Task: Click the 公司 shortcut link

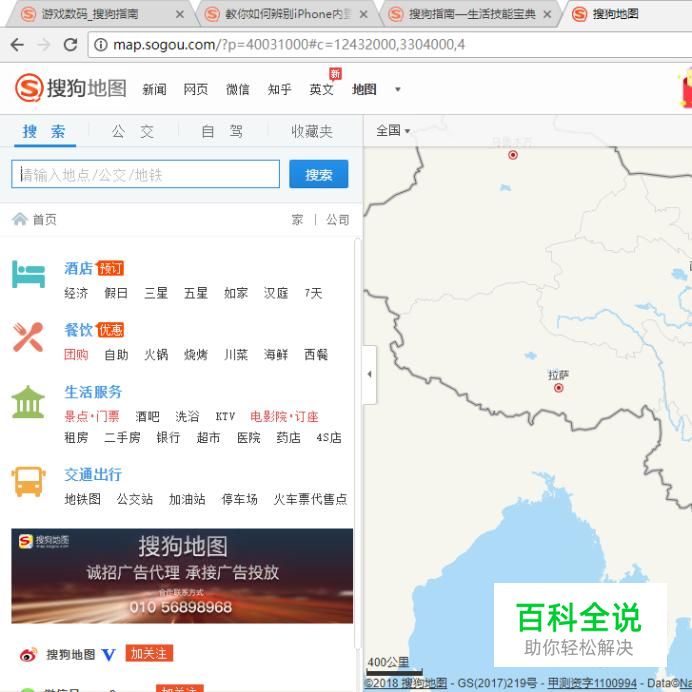Action: (338, 219)
